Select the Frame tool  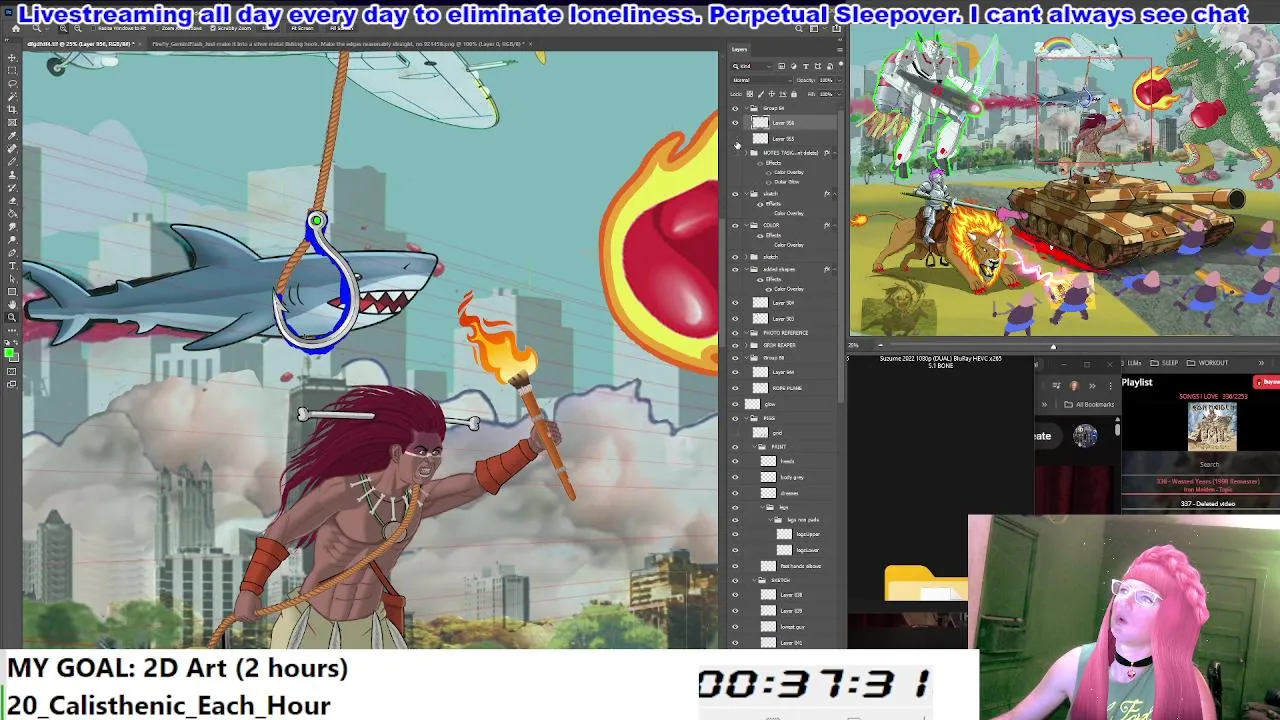(12, 121)
